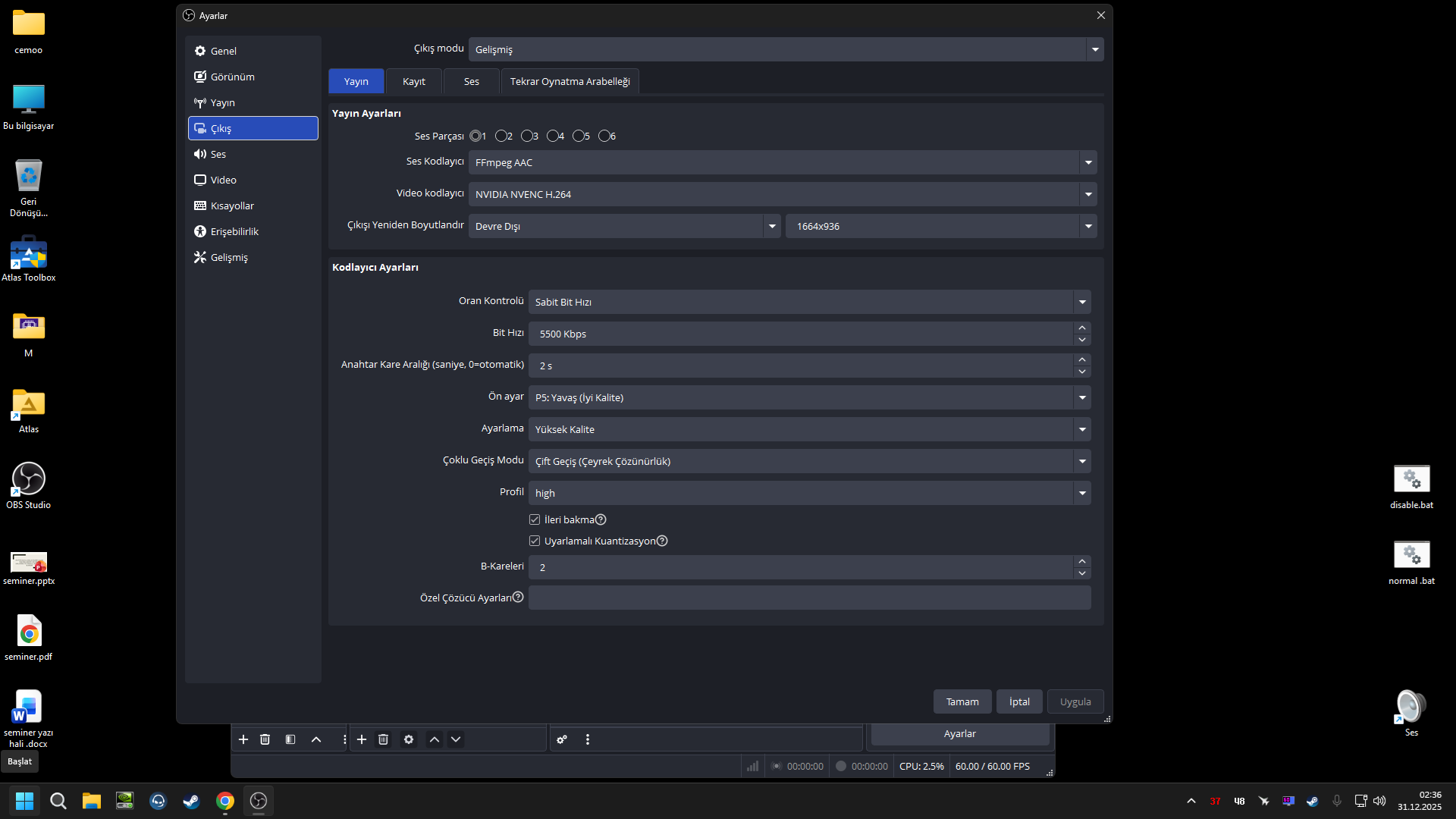
Task: Open scene filters icon in OBS main window
Action: click(290, 739)
